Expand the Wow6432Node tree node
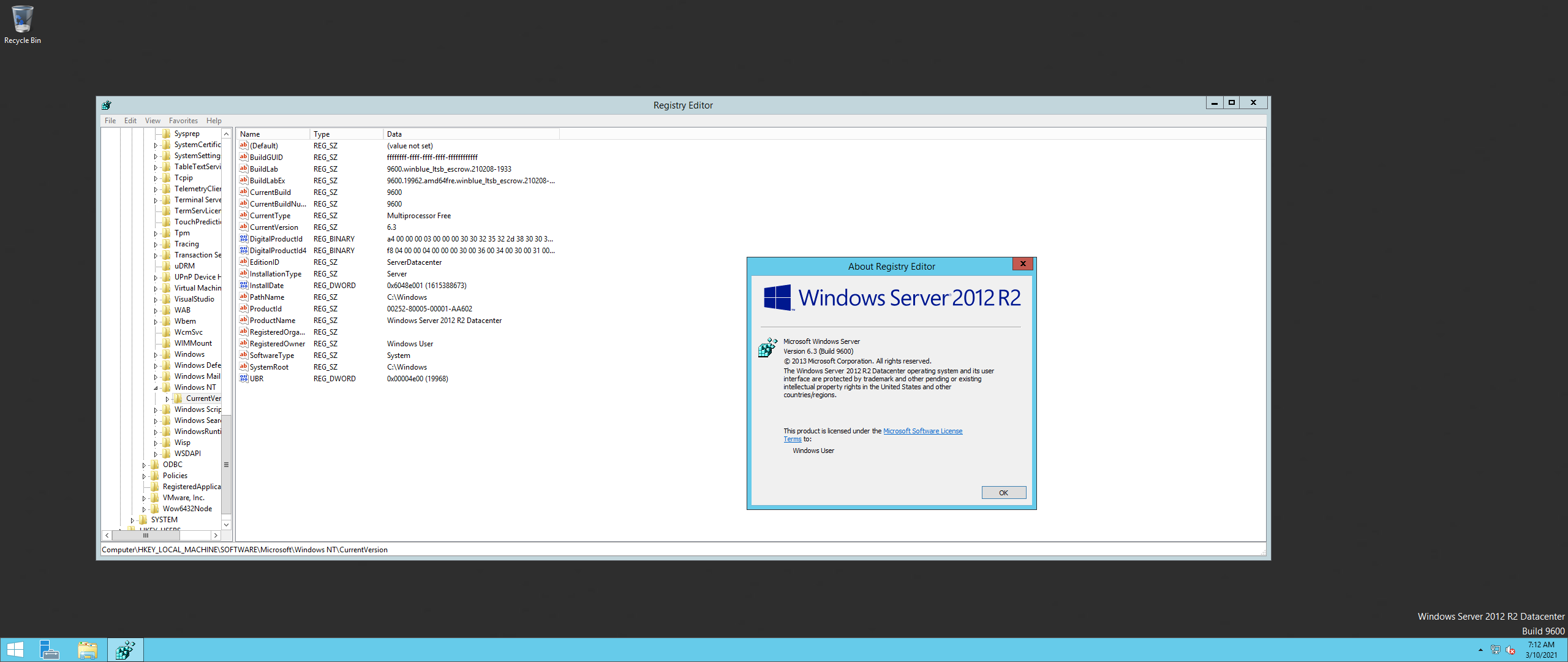 click(144, 509)
